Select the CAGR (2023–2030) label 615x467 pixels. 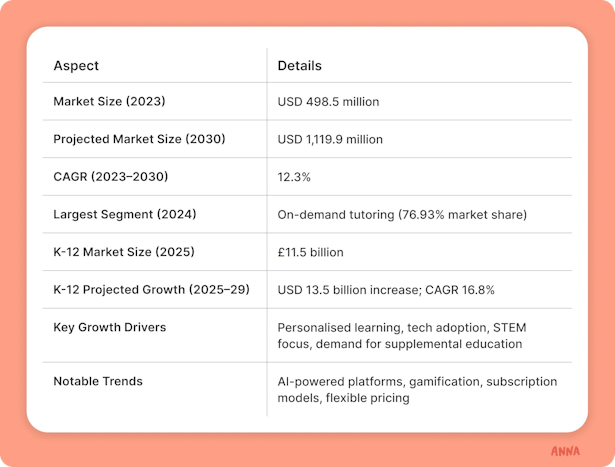[111, 177]
